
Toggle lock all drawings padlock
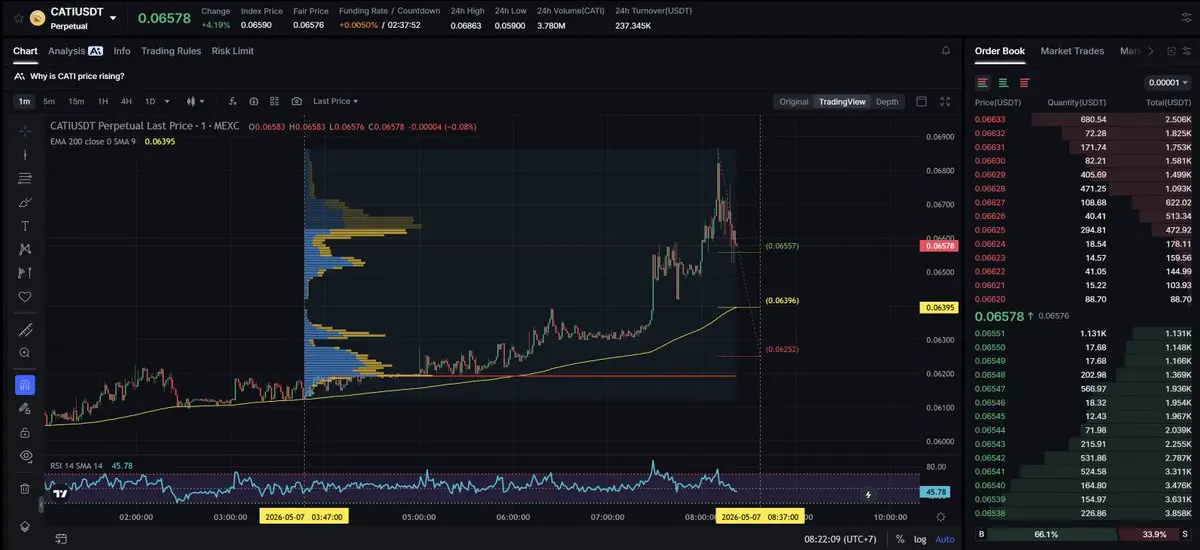coord(25,432)
